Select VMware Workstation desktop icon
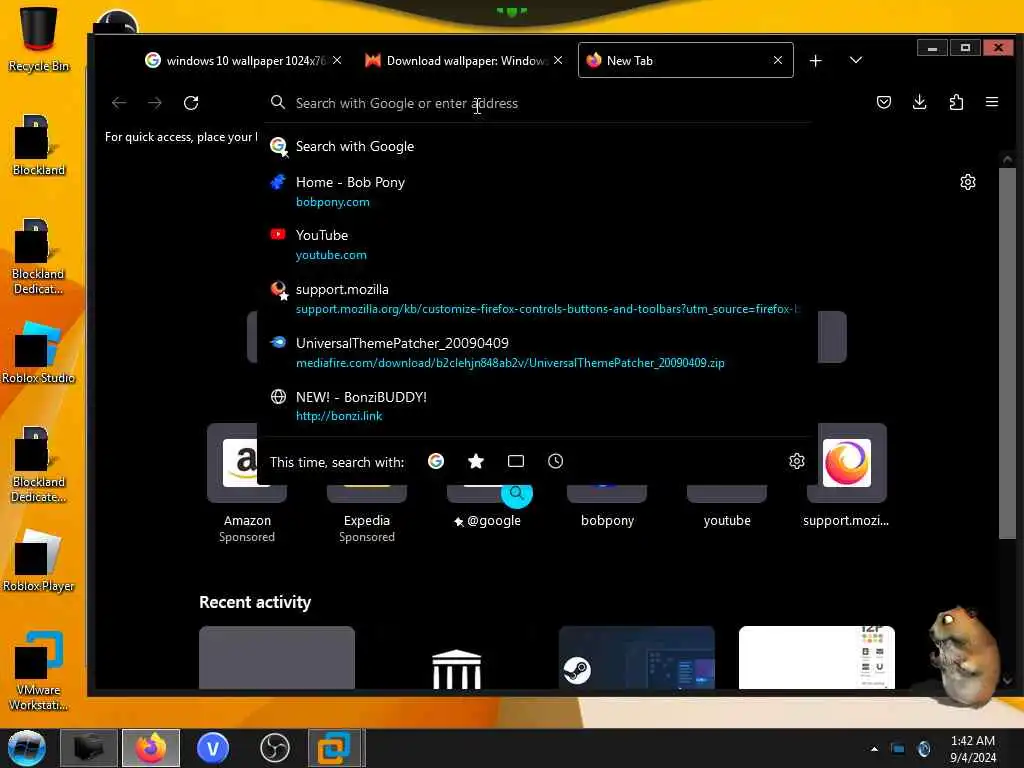This screenshot has height=768, width=1024. 39,671
